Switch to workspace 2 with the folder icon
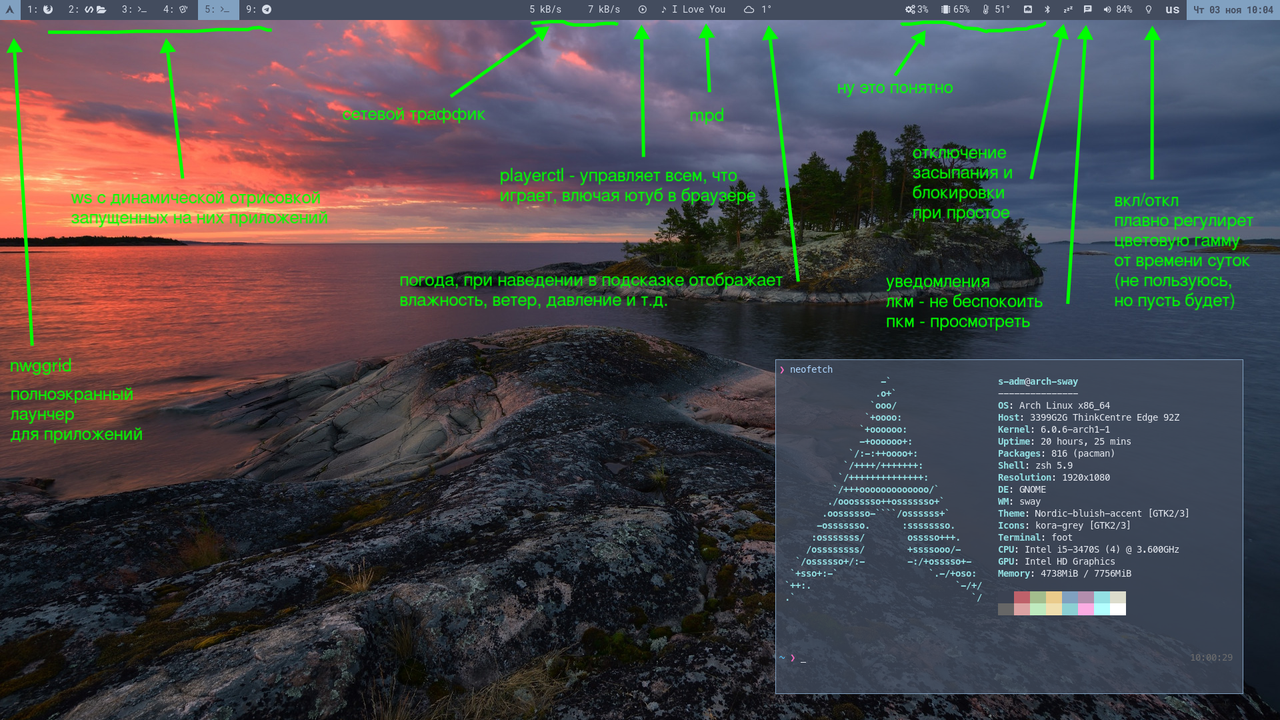This screenshot has width=1280, height=720. tap(88, 9)
